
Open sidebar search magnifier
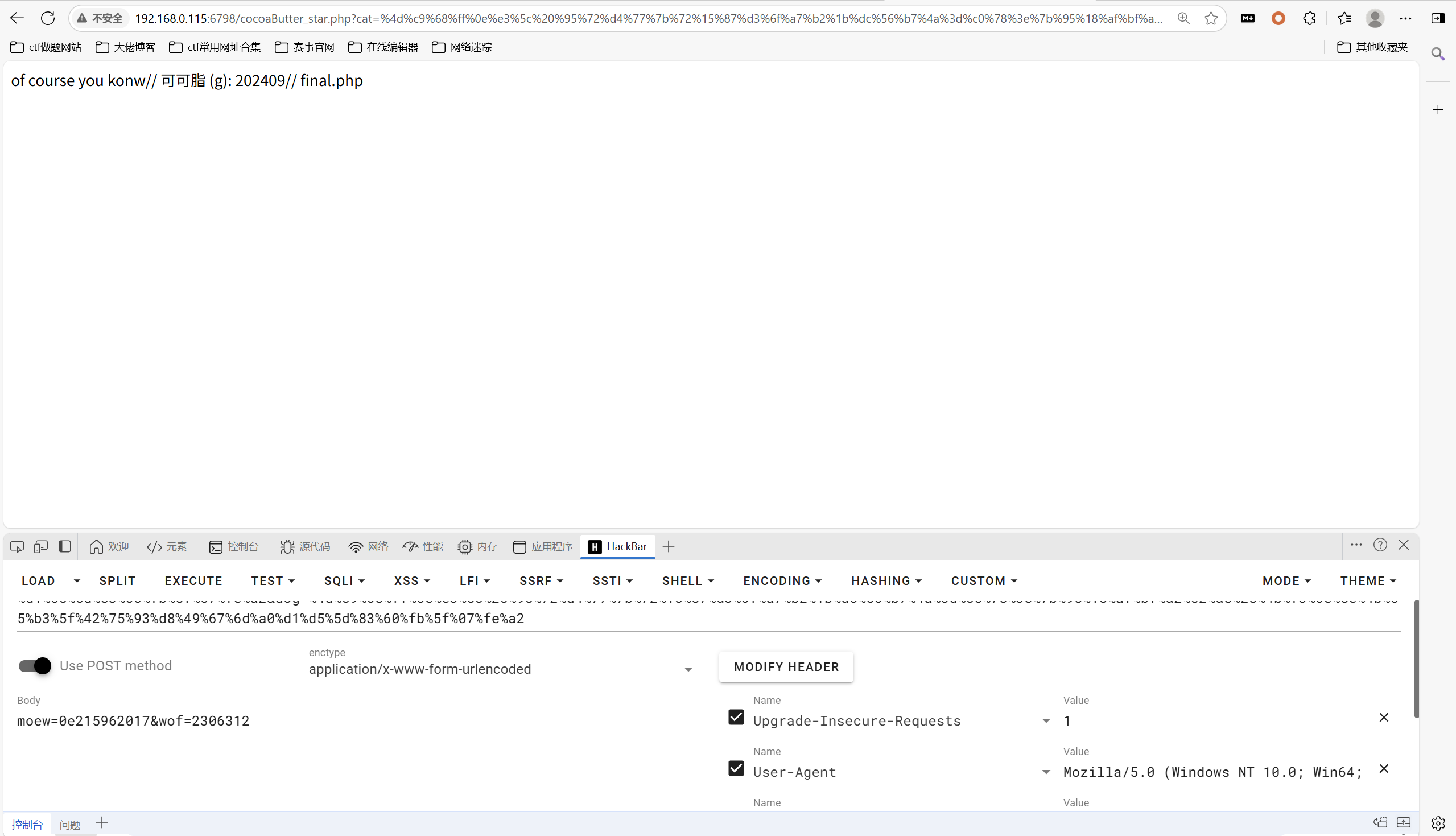(x=1438, y=54)
